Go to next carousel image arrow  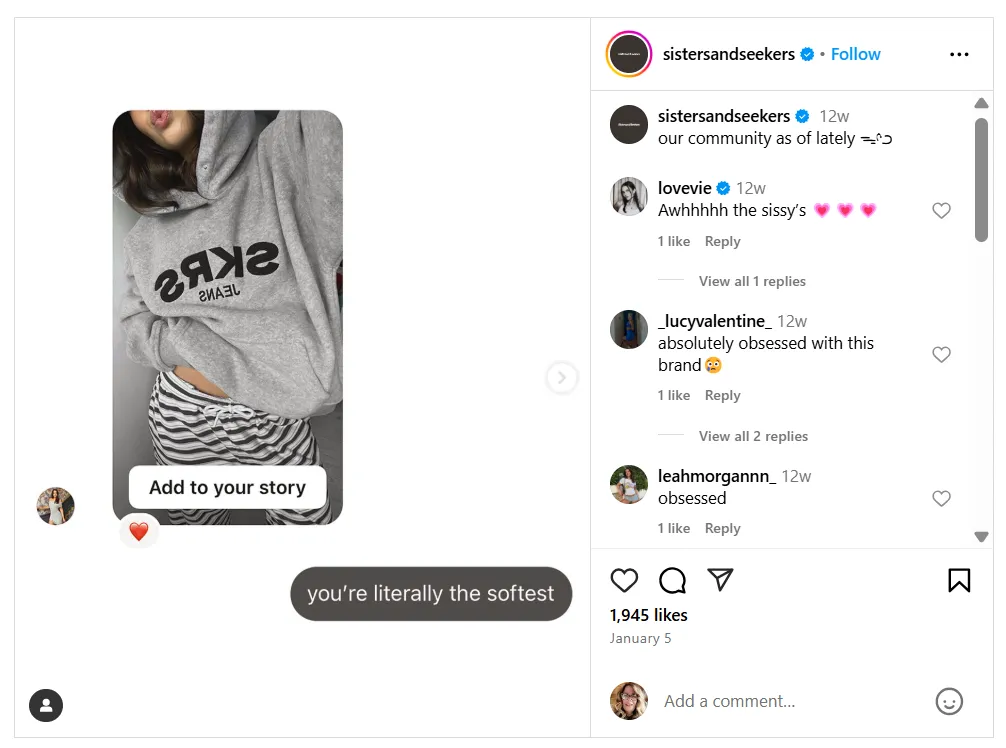[x=562, y=377]
